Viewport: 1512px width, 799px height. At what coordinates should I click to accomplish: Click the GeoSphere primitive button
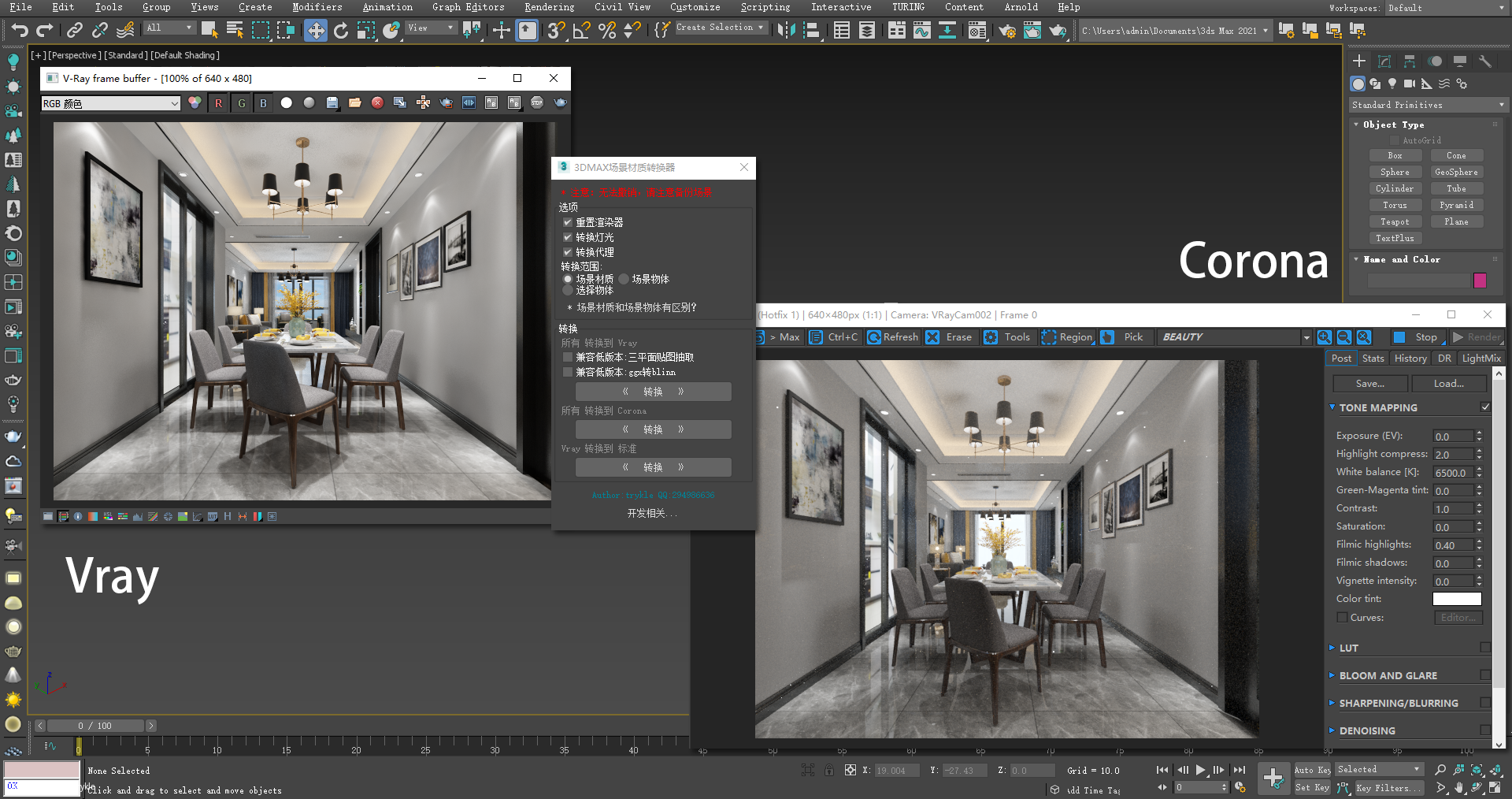coord(1456,172)
